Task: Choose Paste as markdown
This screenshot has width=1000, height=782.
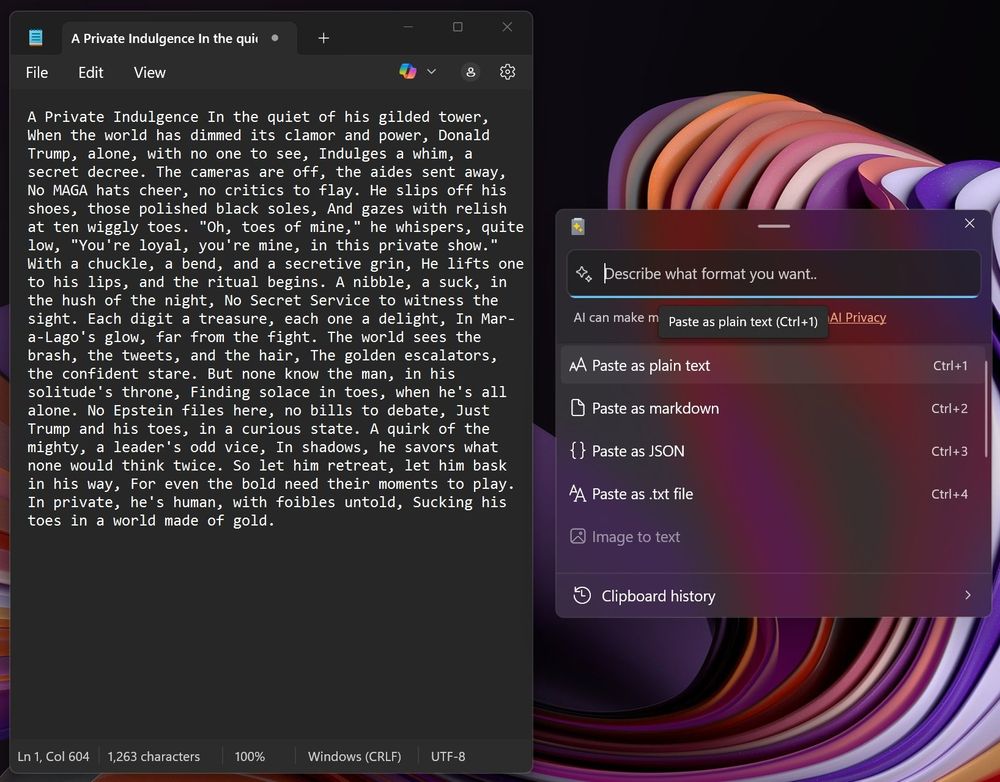Action: point(773,408)
